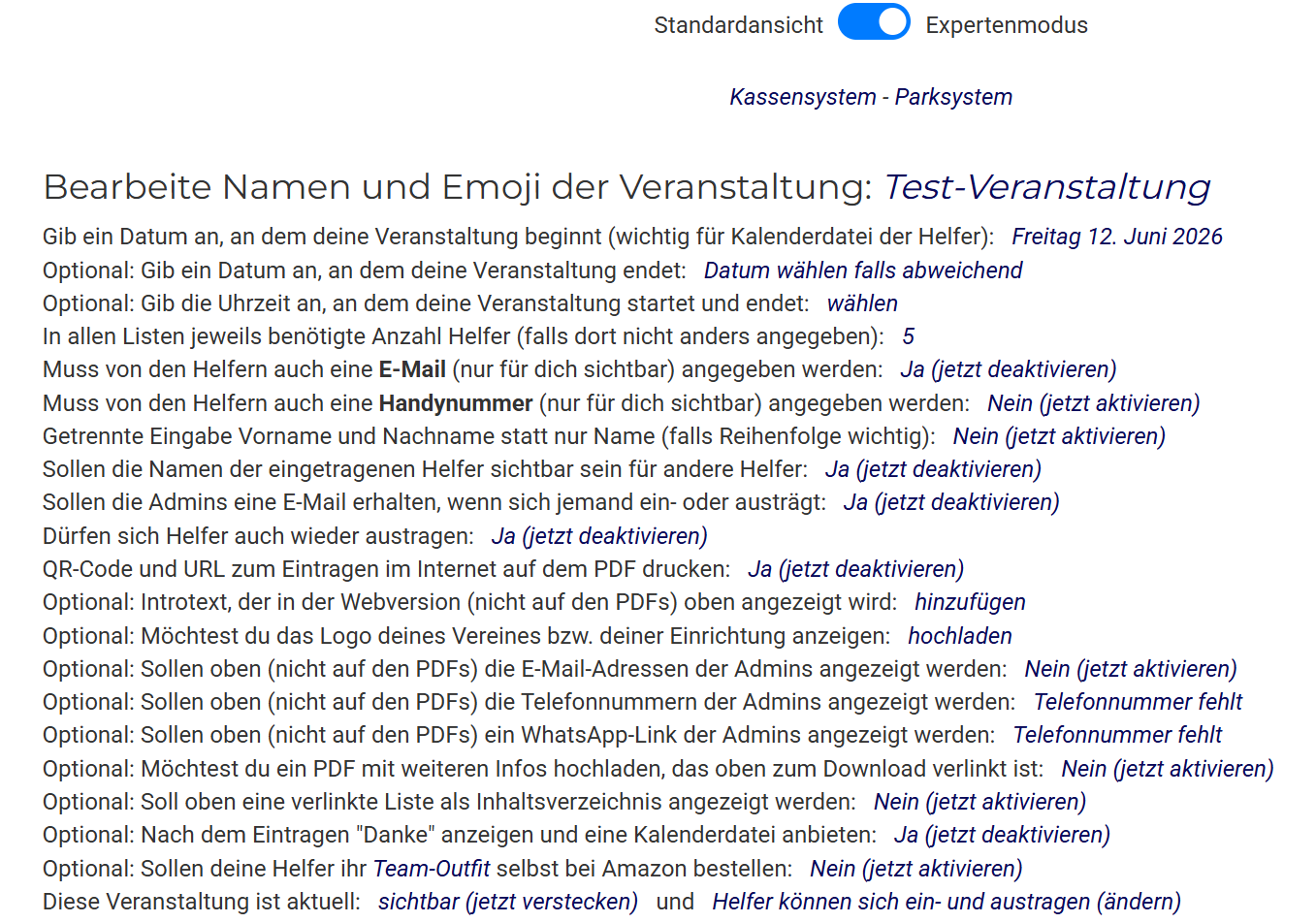Add an Introtext via 'hinzufügen'
The height and width of the screenshot is (923, 1316).
(x=969, y=602)
